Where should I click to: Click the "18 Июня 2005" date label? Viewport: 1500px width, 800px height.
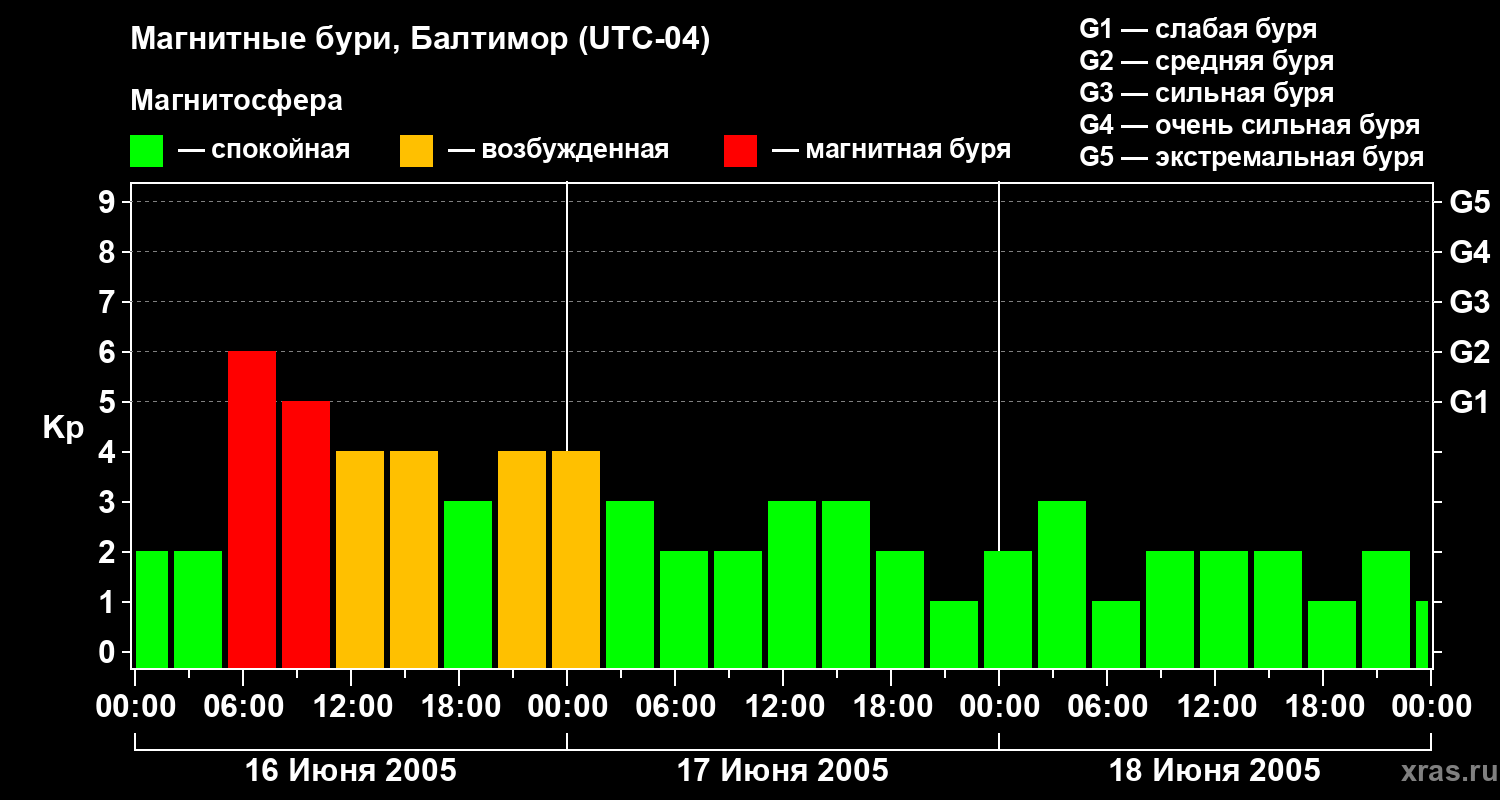(1215, 771)
